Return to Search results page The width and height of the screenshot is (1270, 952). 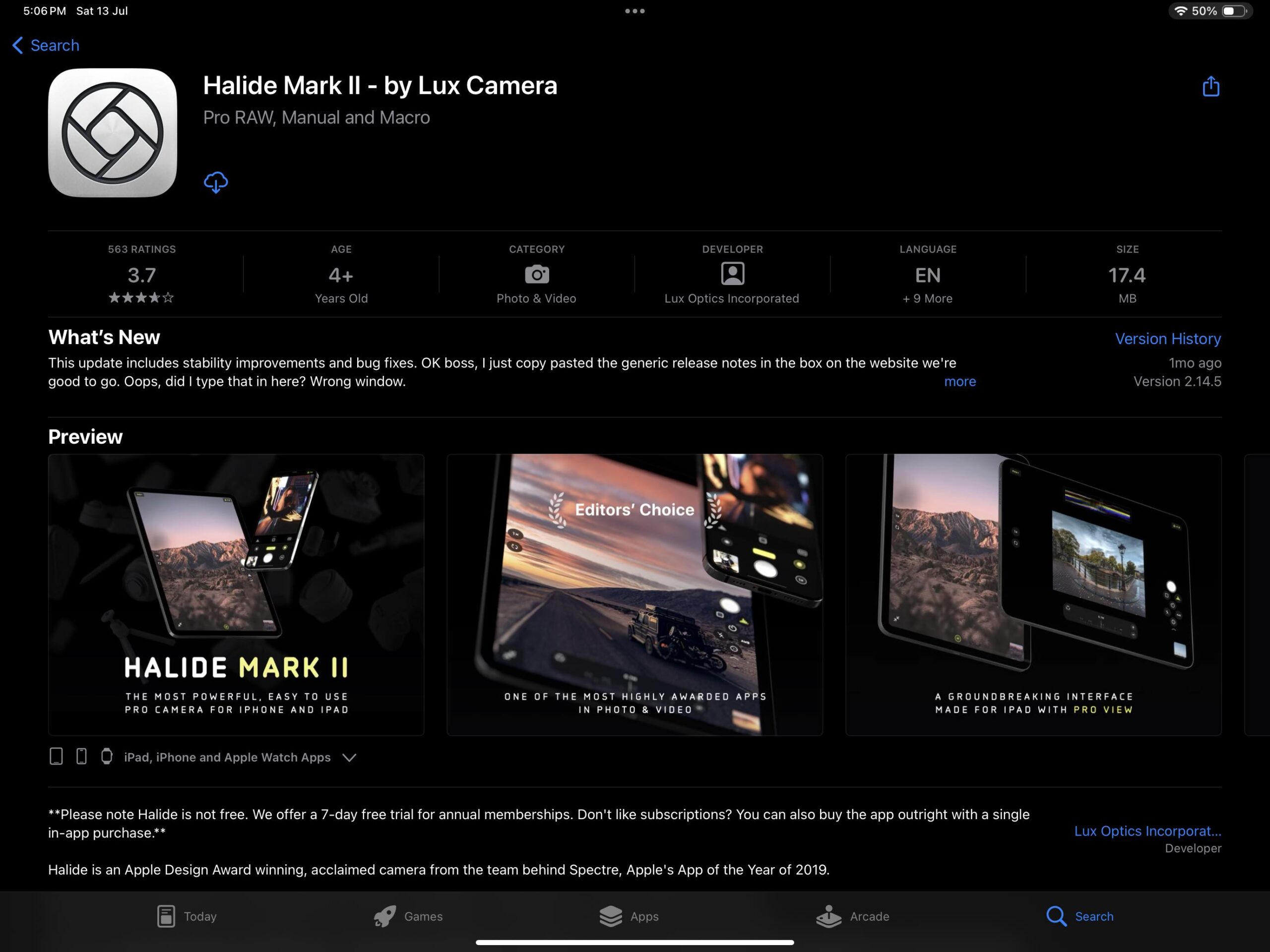46,45
